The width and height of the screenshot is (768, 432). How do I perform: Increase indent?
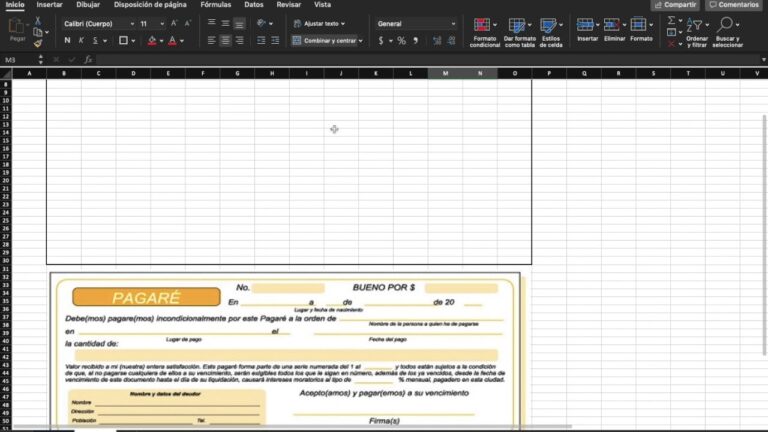pyautogui.click(x=275, y=40)
